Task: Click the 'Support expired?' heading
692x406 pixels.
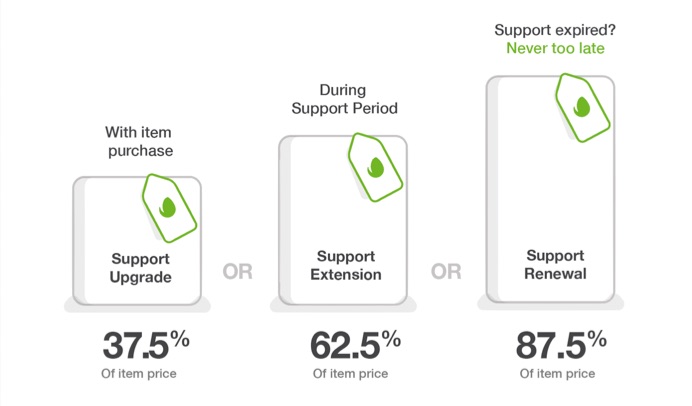Action: pos(555,30)
